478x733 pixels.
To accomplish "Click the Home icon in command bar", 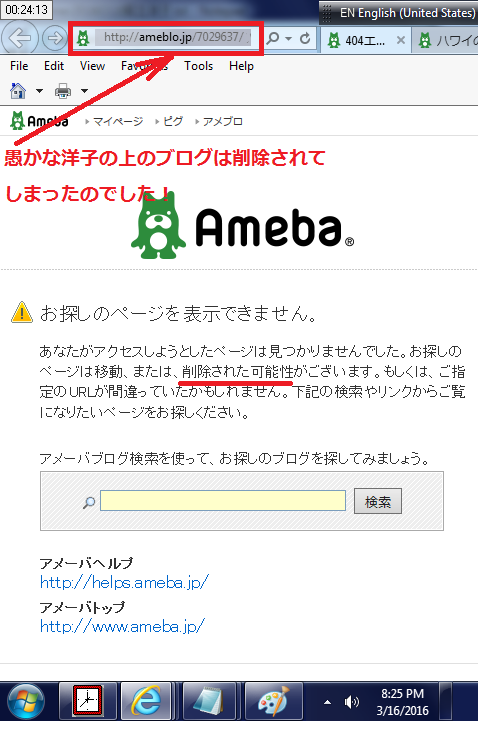I will 18,91.
